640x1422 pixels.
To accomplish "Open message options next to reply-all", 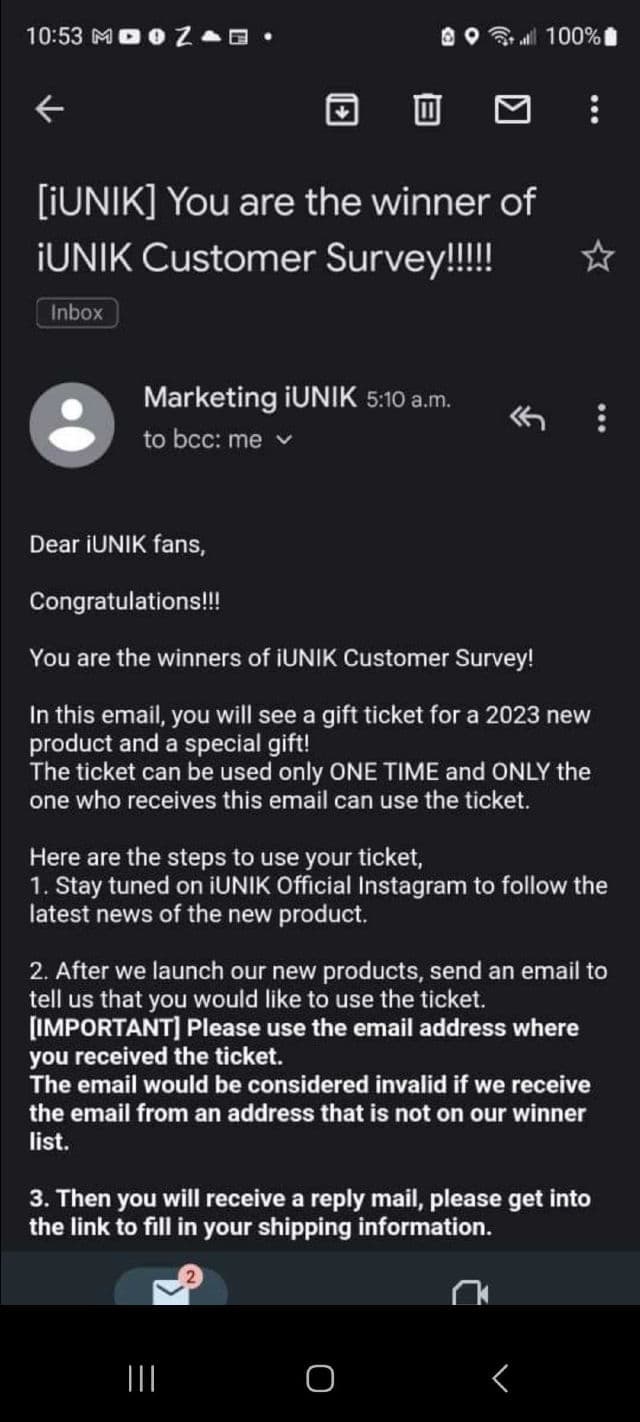I will 601,418.
